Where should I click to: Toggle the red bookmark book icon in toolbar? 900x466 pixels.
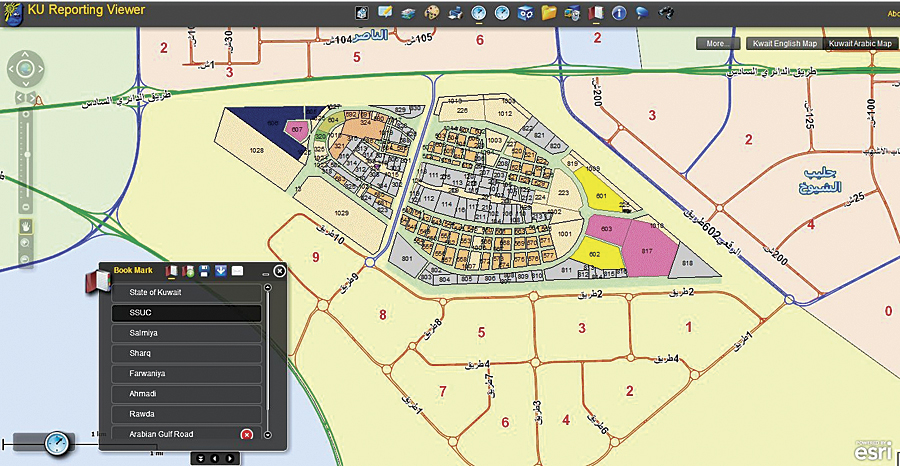(596, 13)
